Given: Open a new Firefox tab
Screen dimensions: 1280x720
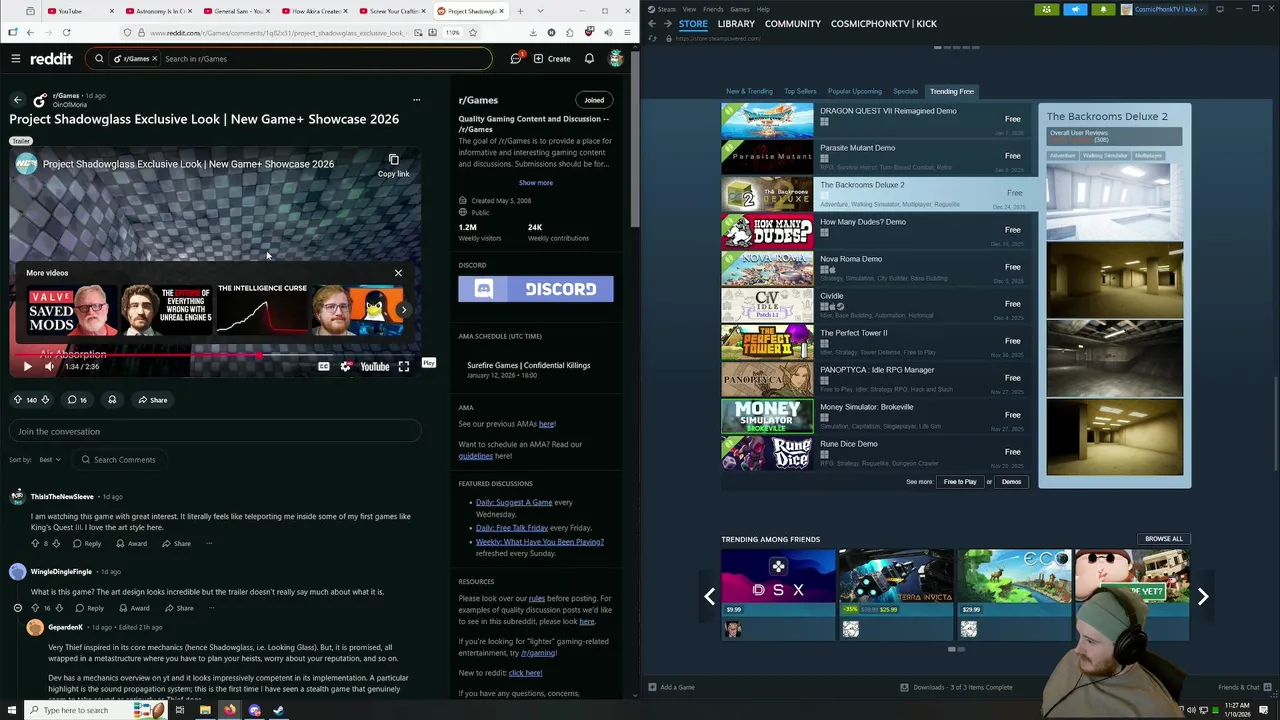Looking at the screenshot, I should [520, 11].
